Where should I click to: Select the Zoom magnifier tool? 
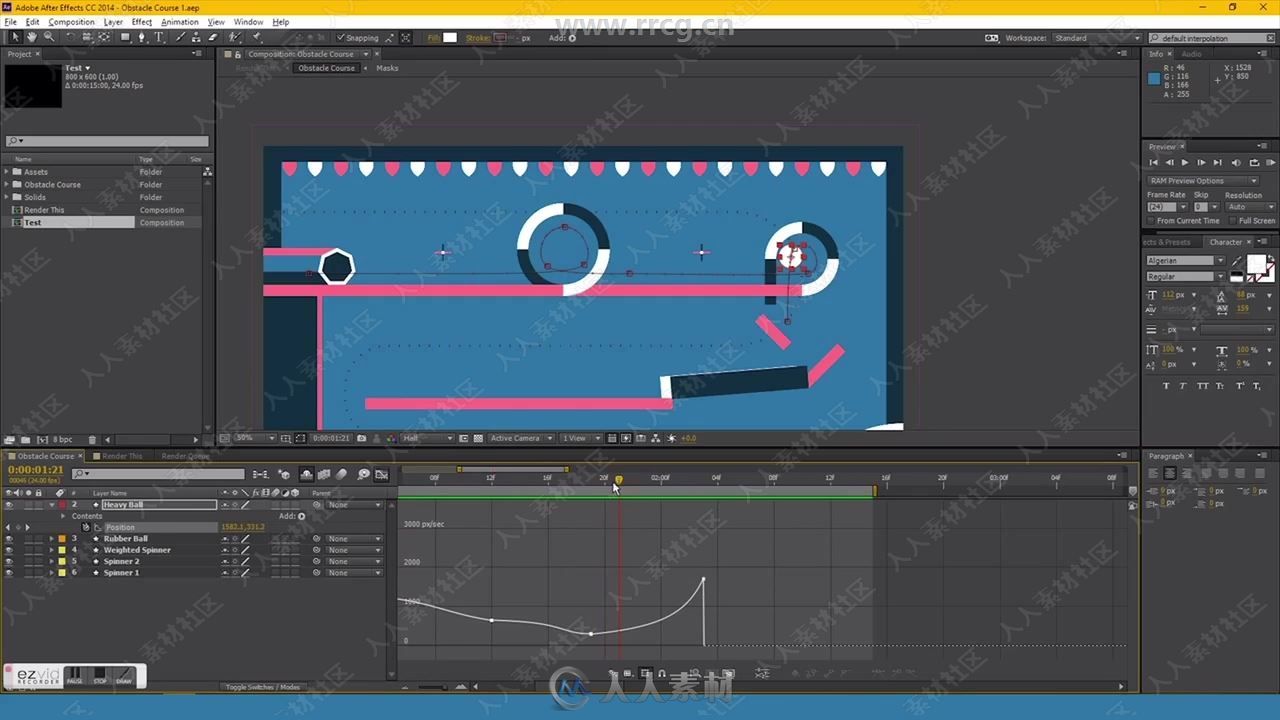(49, 37)
